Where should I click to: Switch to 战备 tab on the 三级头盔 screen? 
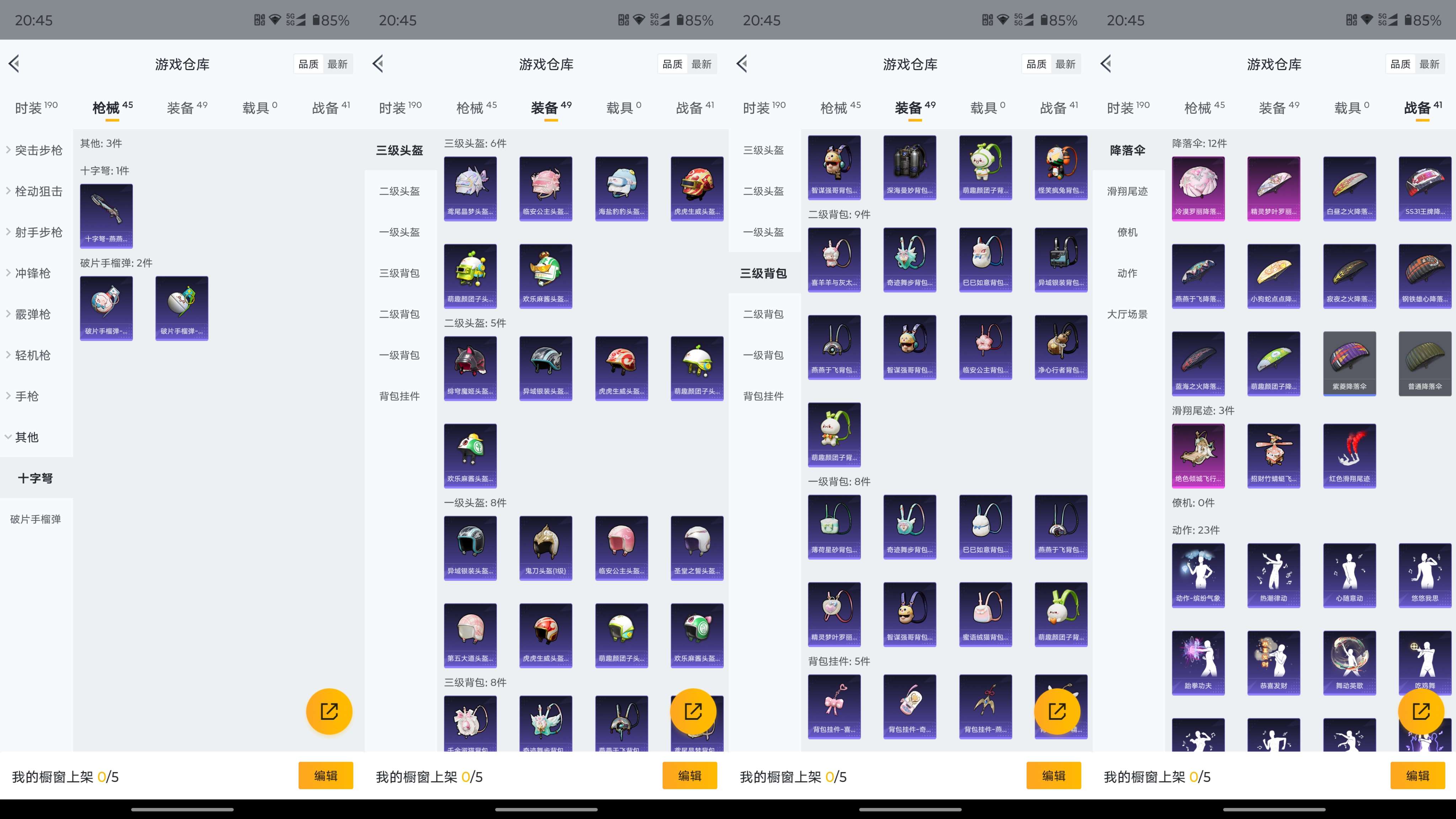(x=695, y=107)
